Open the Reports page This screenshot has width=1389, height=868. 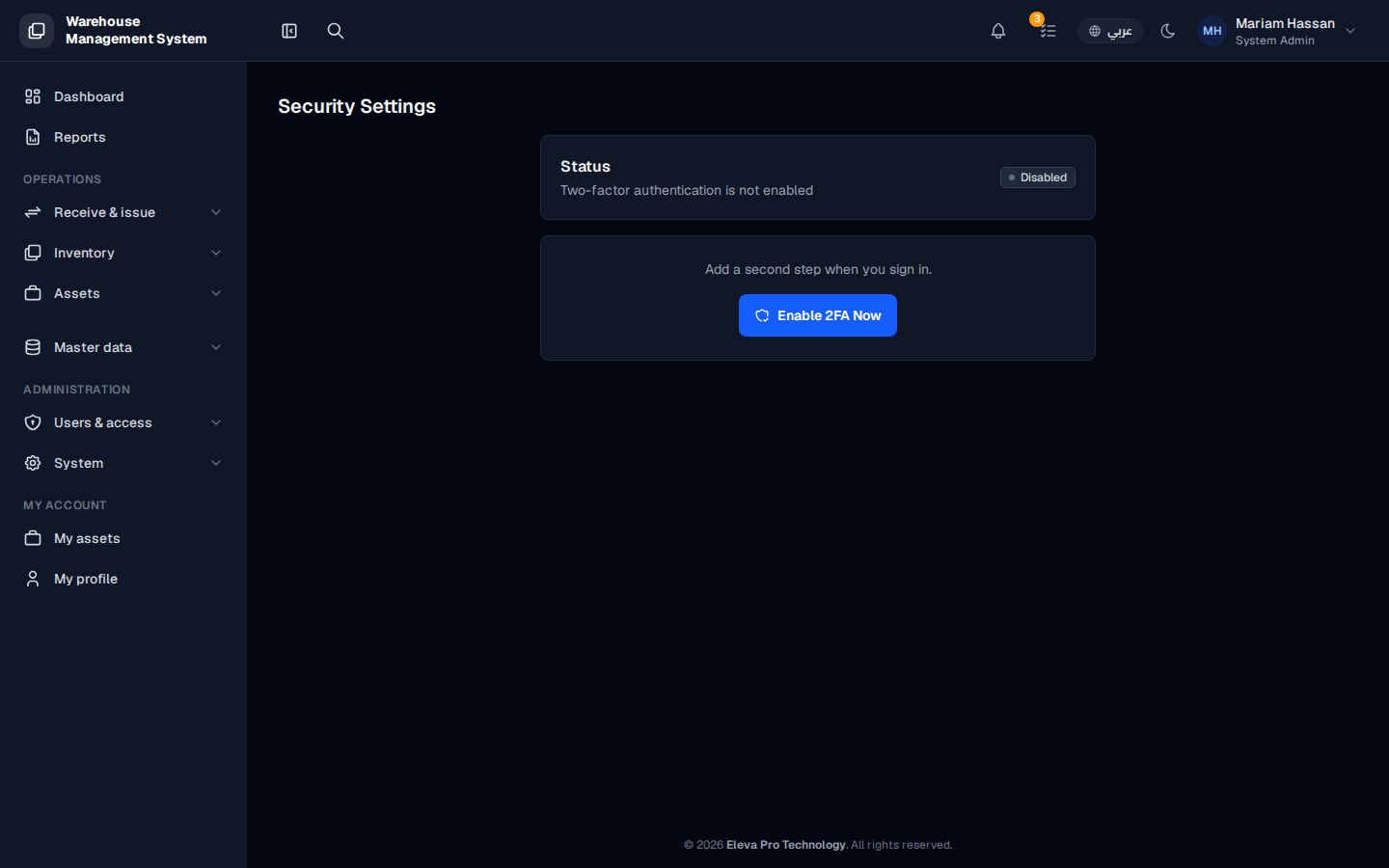(123, 137)
